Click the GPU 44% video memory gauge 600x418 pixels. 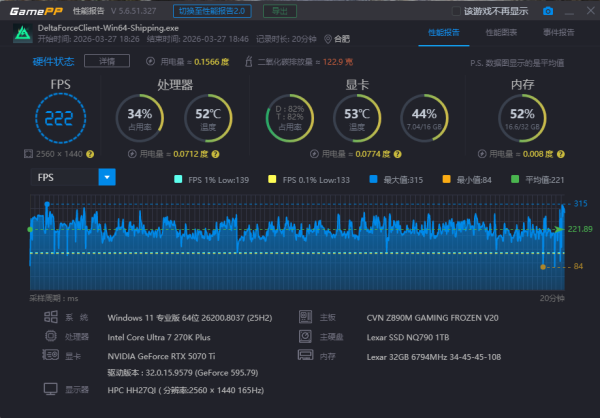pos(424,118)
